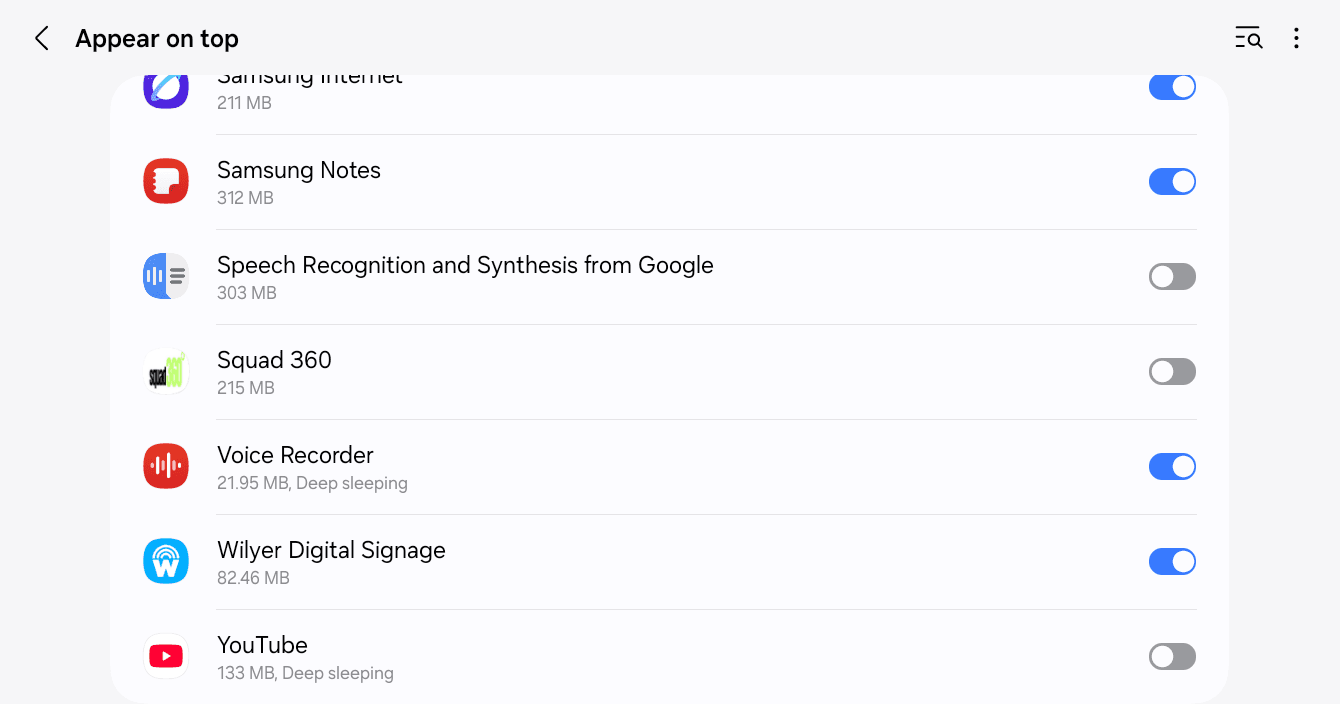Image resolution: width=1340 pixels, height=704 pixels.
Task: Disable appear on top for Samsung Notes
Action: click(x=1172, y=181)
